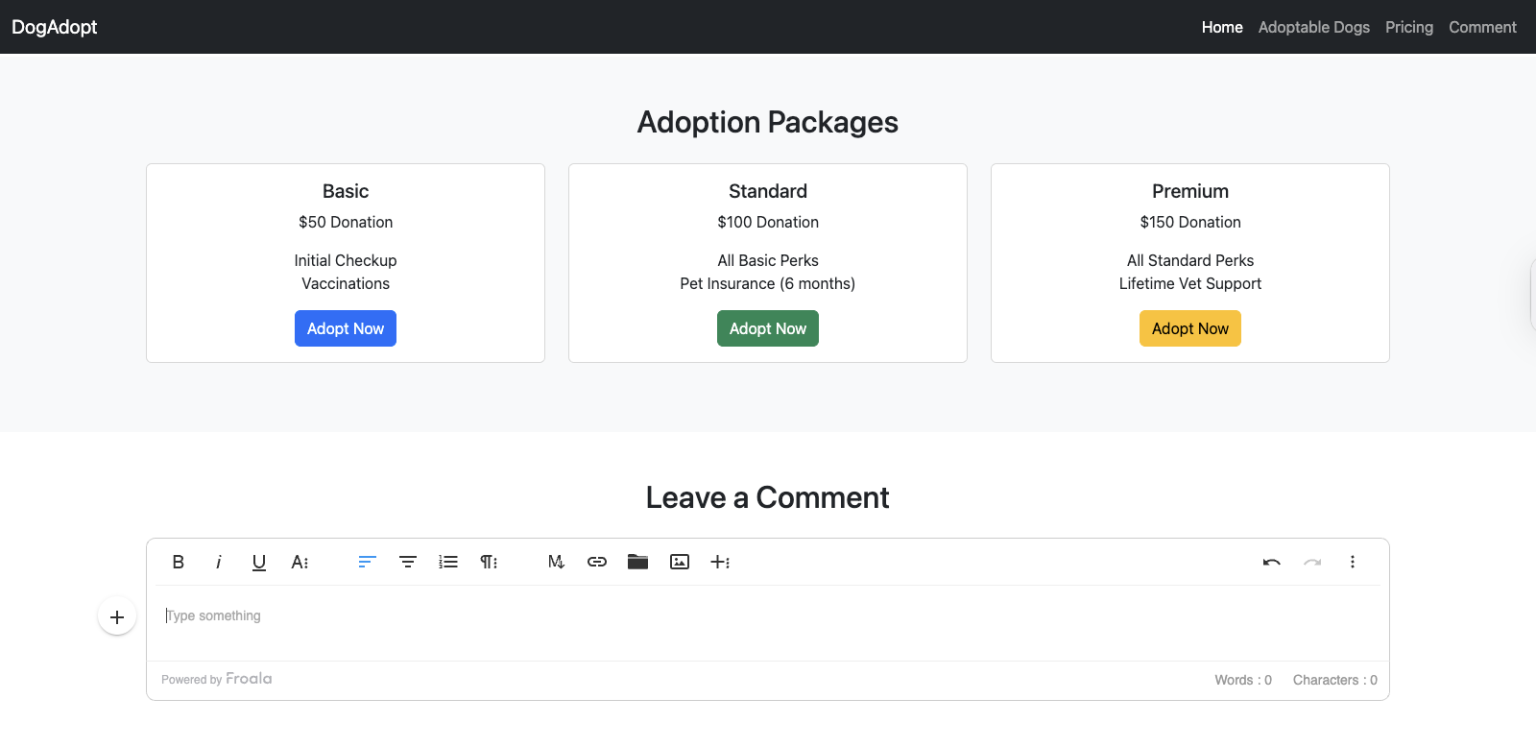Apply bold formatting in the comment editor
Image resolution: width=1536 pixels, height=747 pixels.
tap(178, 561)
